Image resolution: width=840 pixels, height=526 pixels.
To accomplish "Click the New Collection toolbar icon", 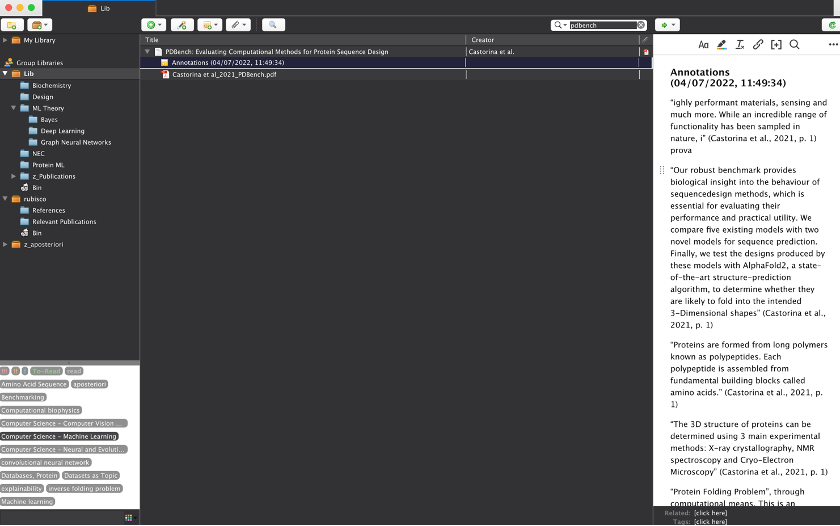I will pos(12,25).
